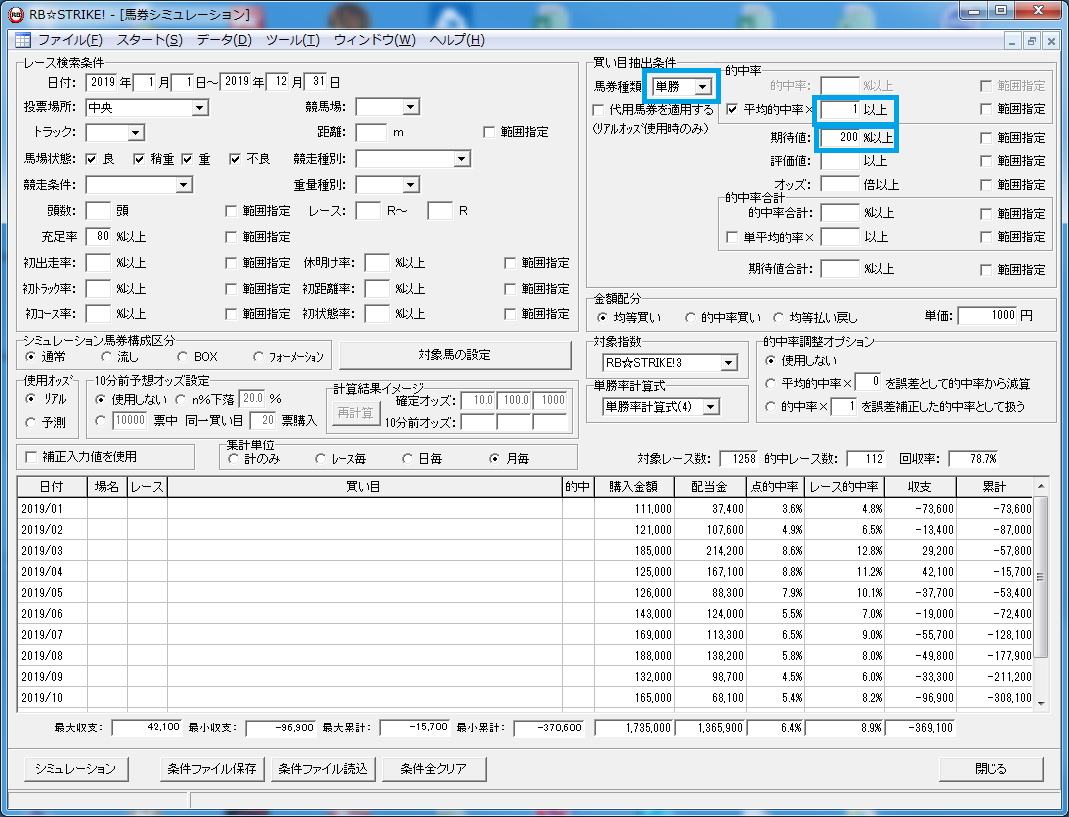Expand the 競馬場 dropdown
Viewport: 1069px width, 817px height.
(410, 107)
